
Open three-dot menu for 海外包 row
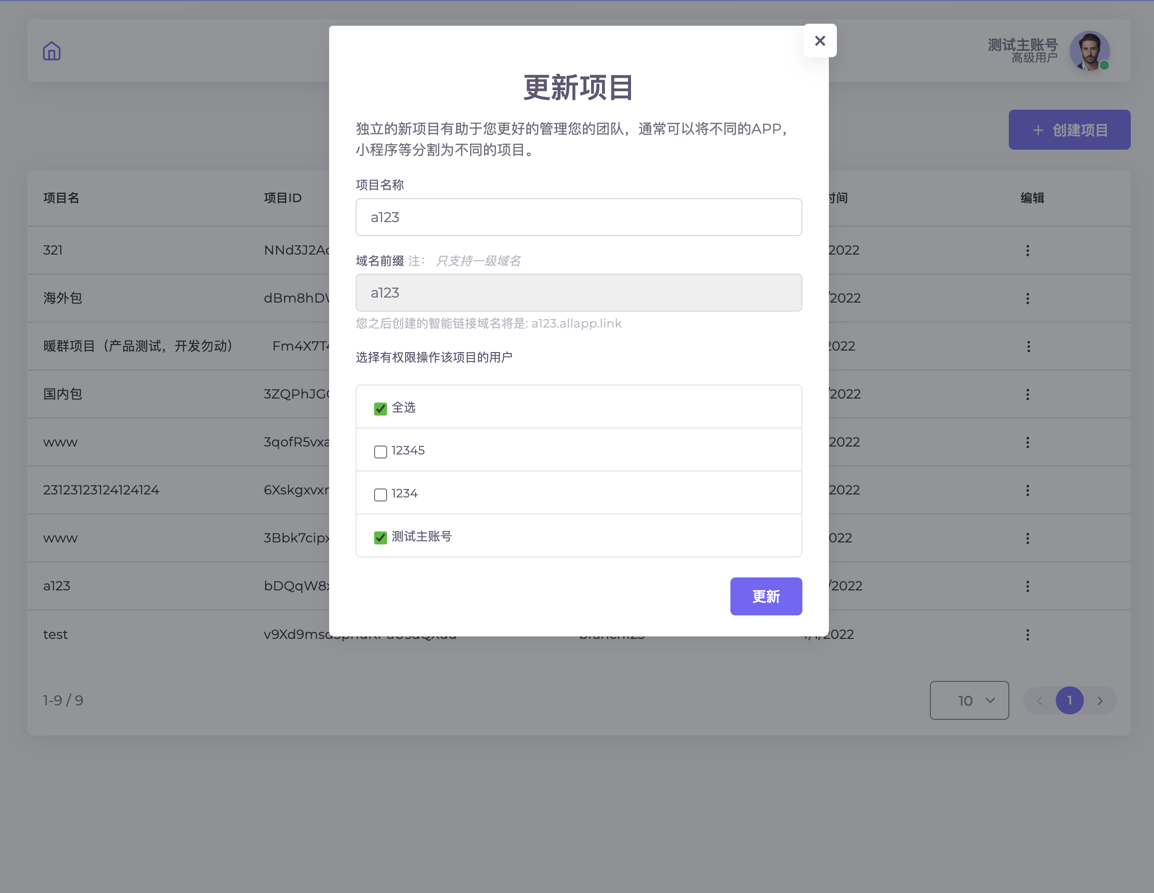[x=1027, y=299]
